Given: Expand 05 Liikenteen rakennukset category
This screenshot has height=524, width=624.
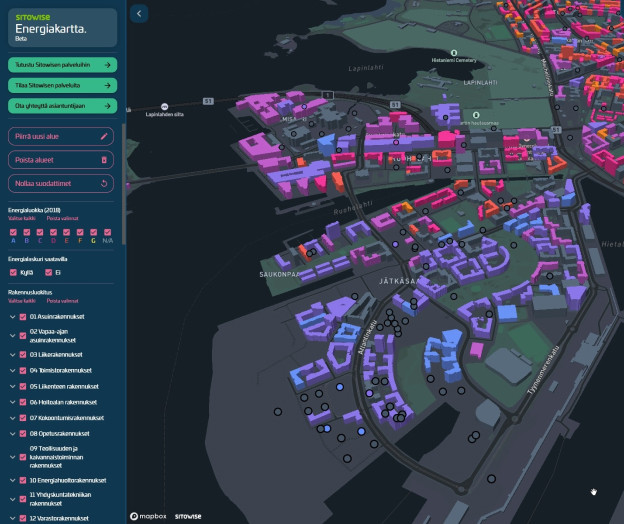Looking at the screenshot, I should (12, 386).
